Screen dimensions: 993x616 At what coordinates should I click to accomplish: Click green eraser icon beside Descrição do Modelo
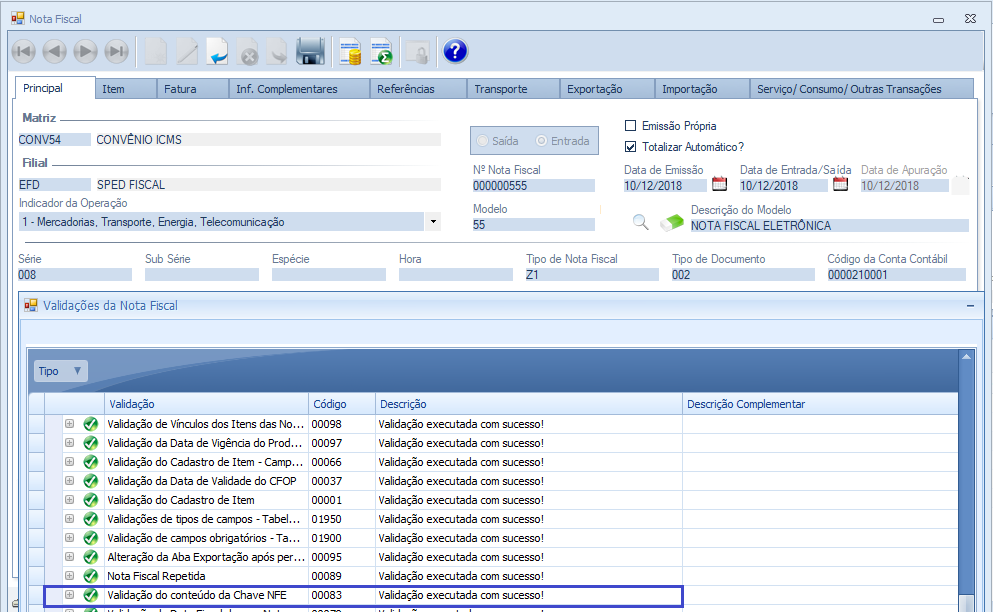[671, 222]
